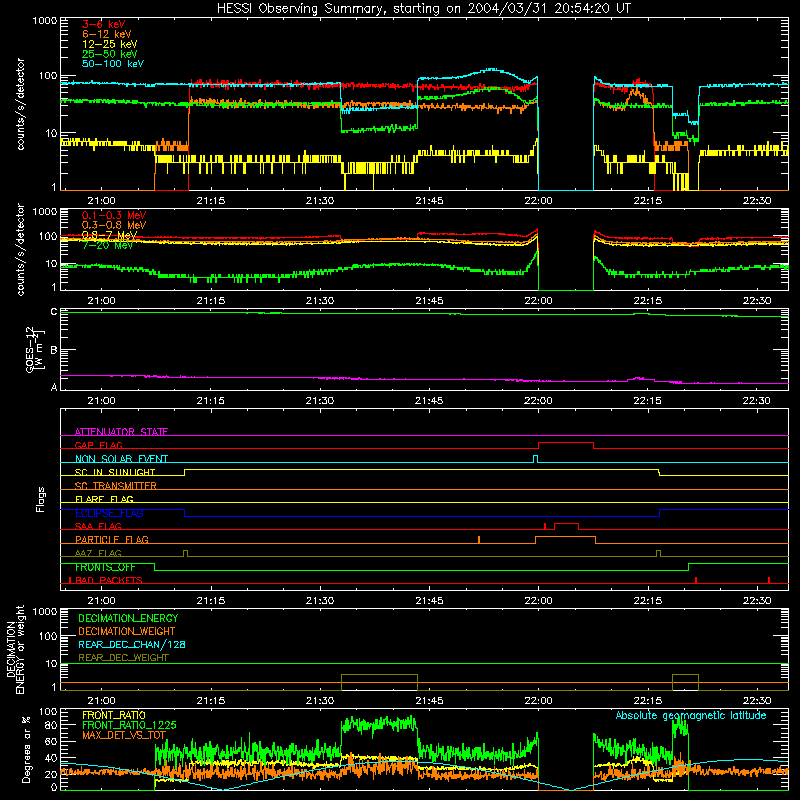Click the 1000 tick label of keV panel

pos(45,21)
